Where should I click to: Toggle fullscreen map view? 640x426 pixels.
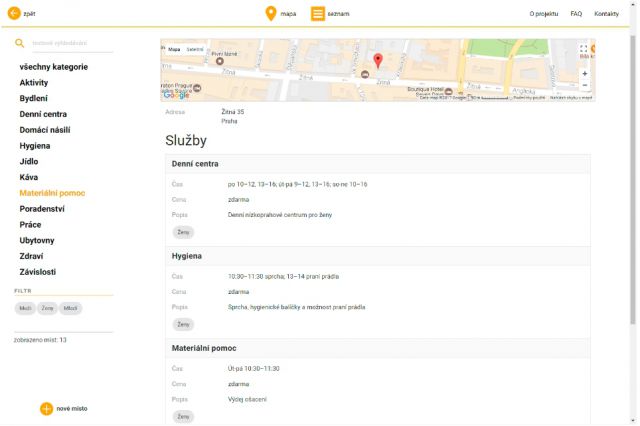584,48
